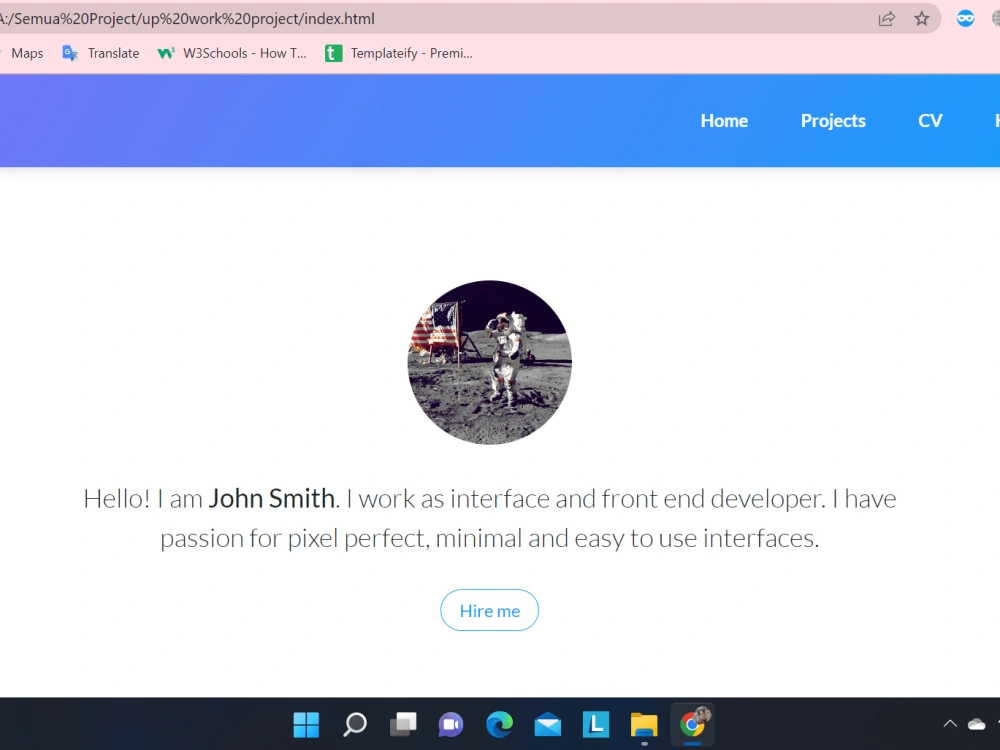Click the address bar URL text
1000x750 pixels.
(x=187, y=19)
